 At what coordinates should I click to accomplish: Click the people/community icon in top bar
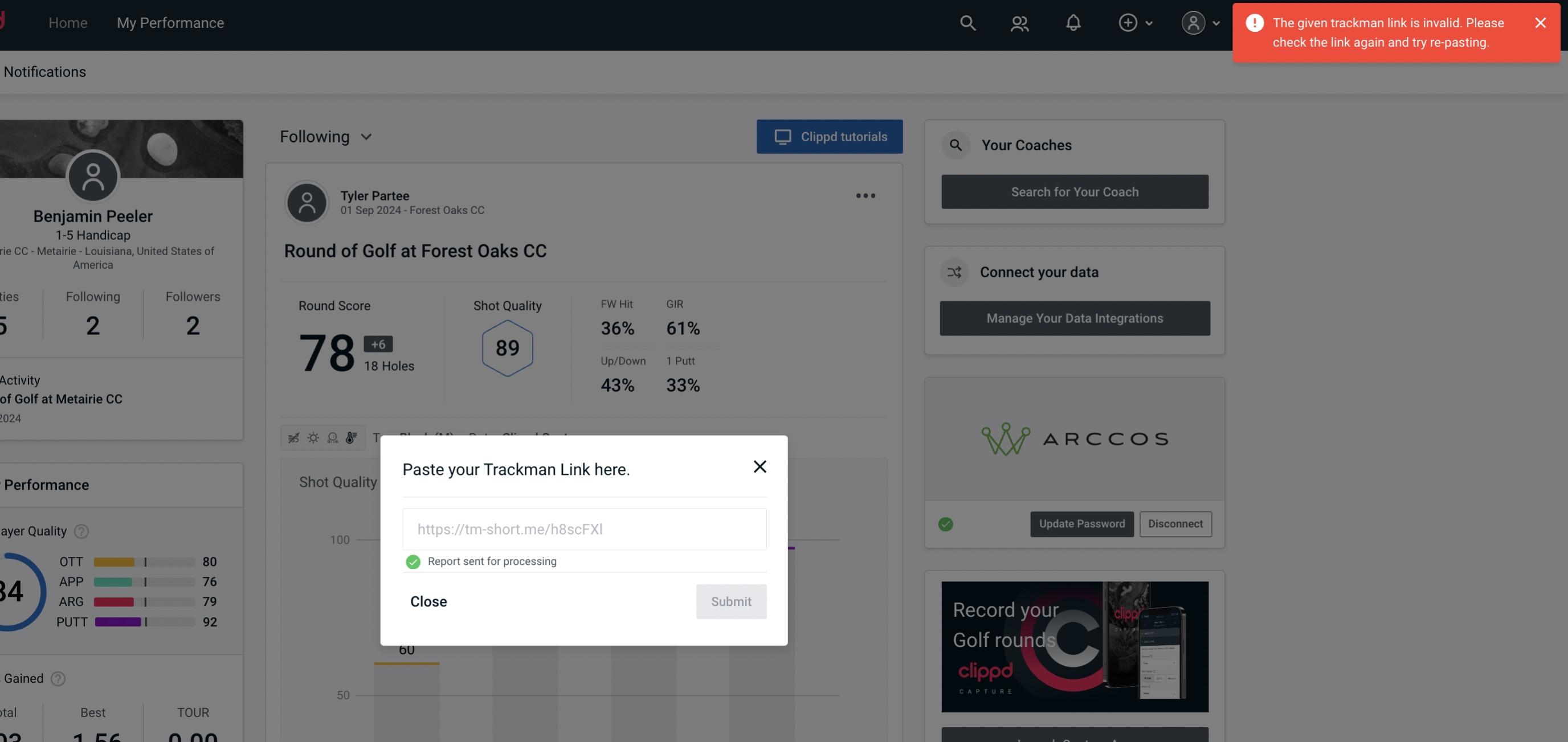(1019, 22)
